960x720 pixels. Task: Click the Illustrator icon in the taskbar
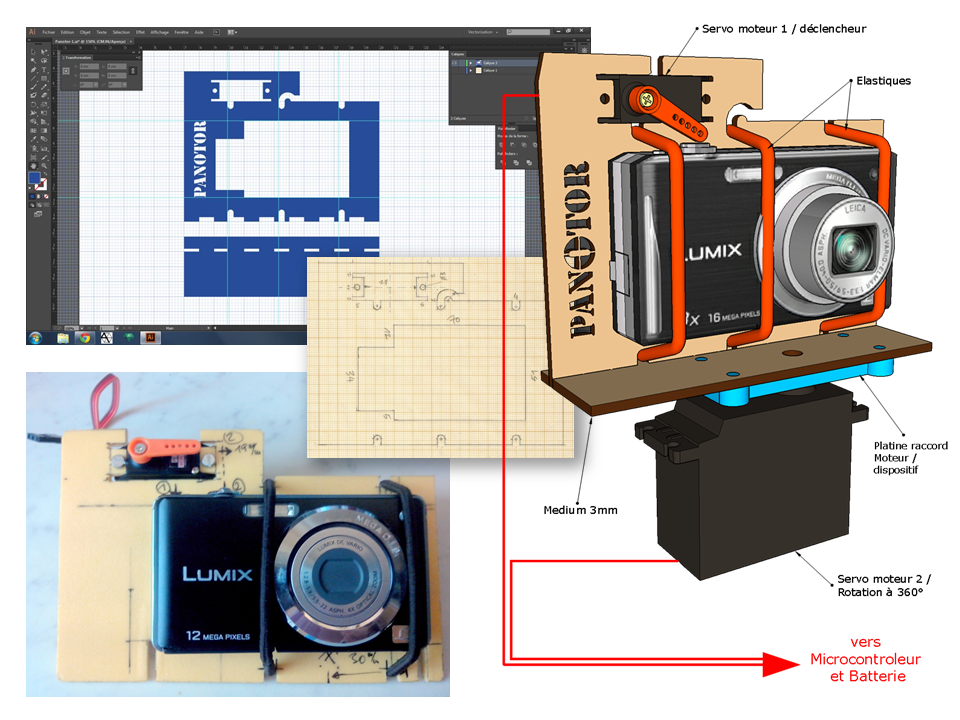[x=150, y=338]
